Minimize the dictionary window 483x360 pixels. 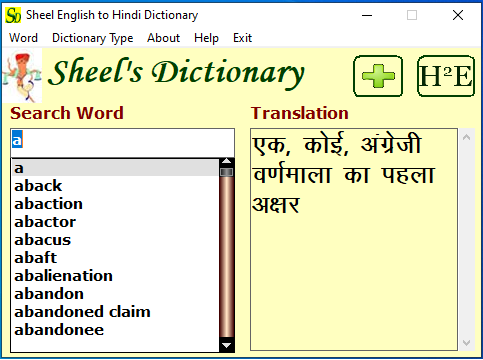pos(367,15)
